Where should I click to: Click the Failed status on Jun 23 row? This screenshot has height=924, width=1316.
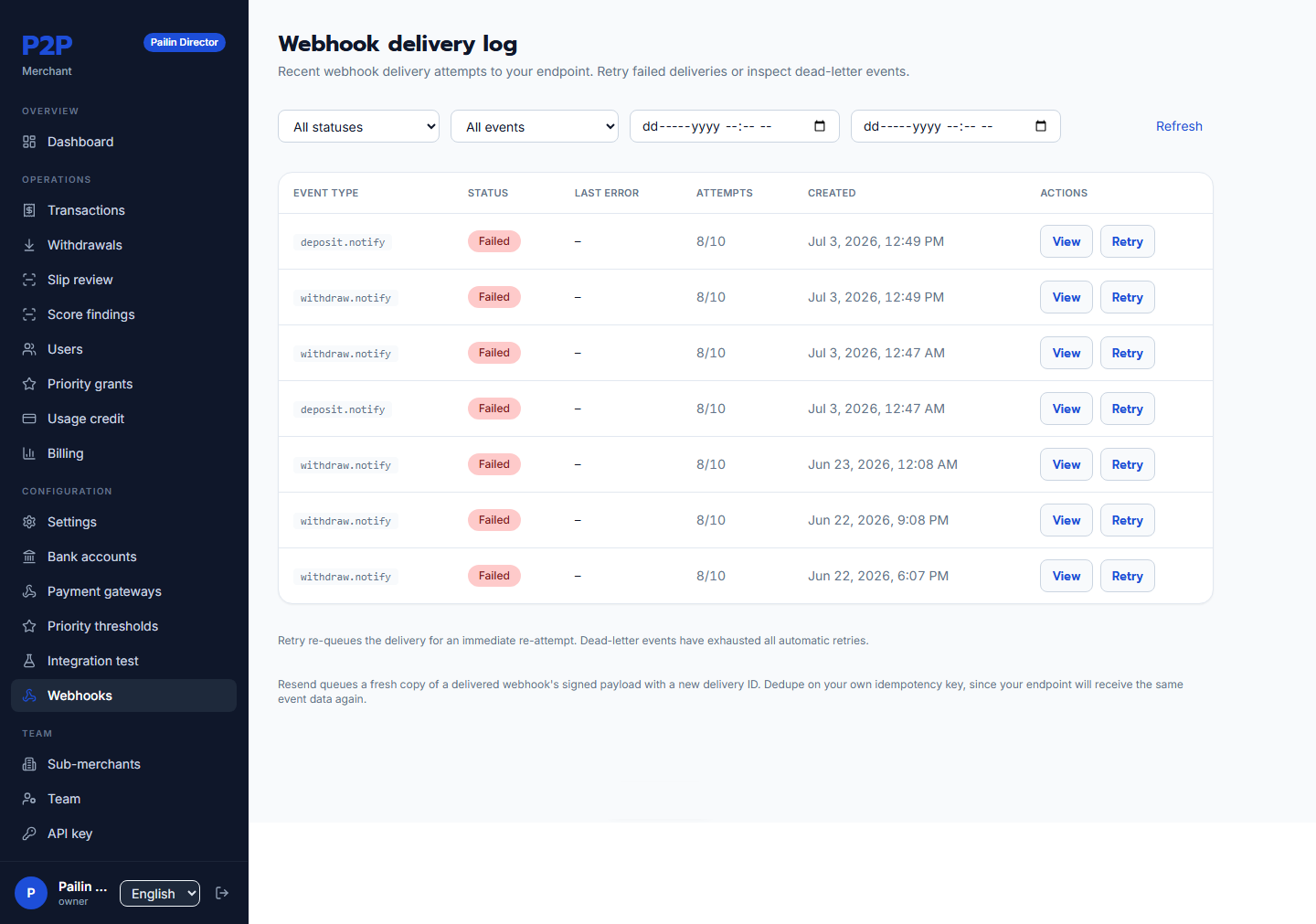[x=494, y=464]
